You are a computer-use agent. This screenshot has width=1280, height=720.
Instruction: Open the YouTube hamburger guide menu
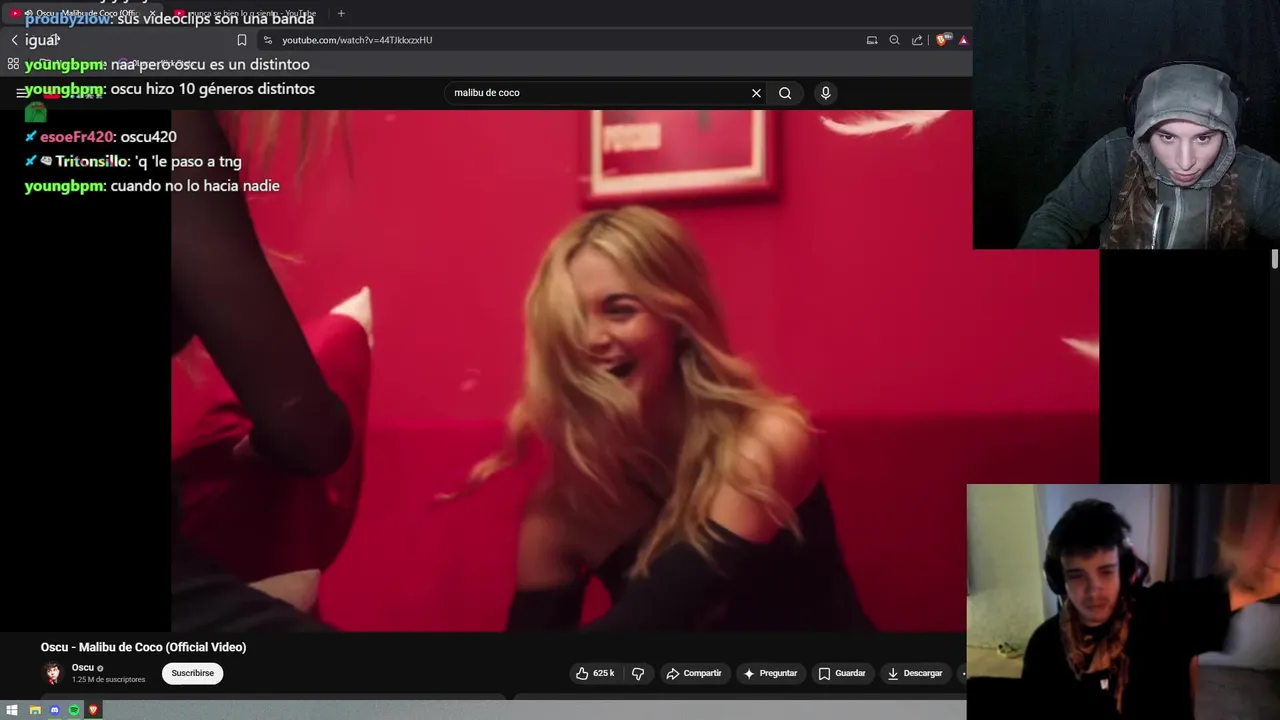coord(21,92)
